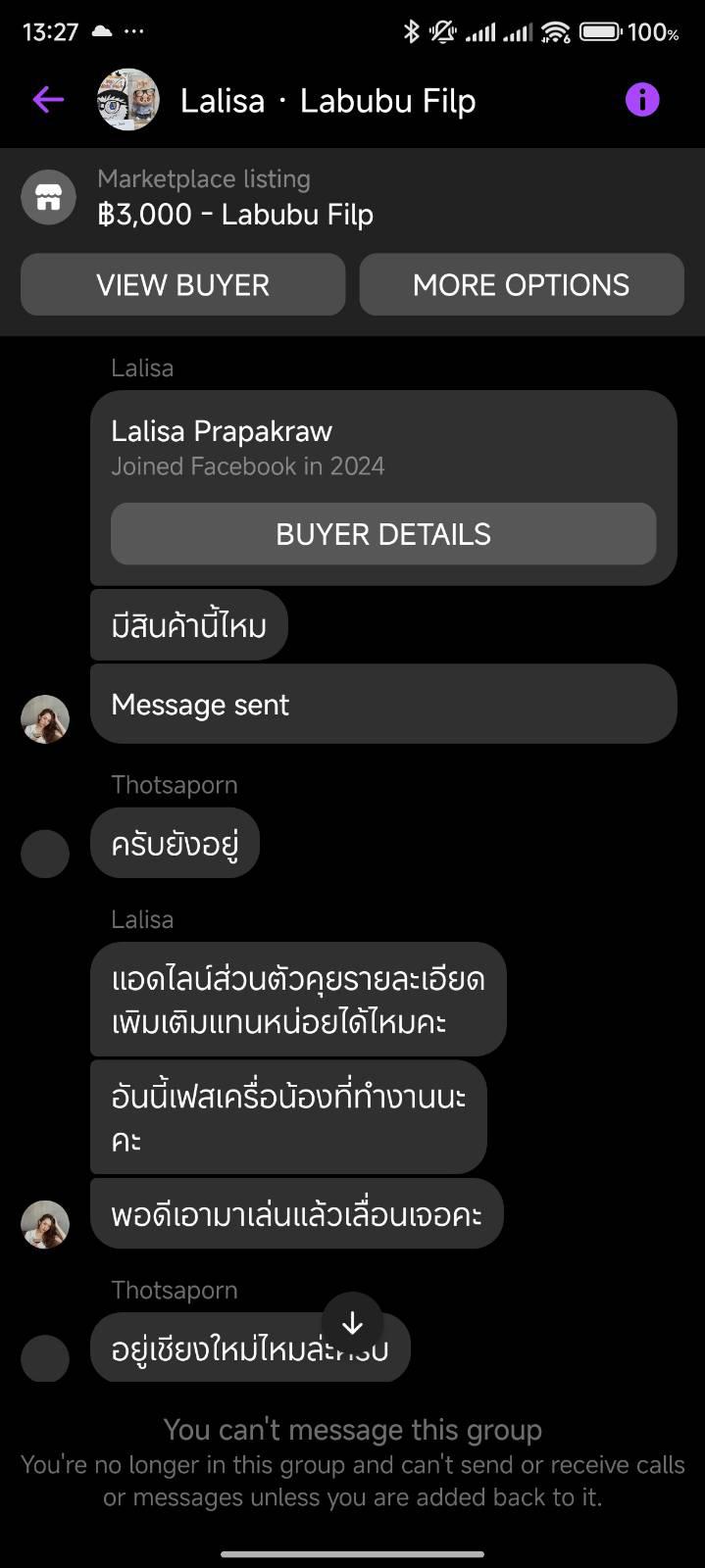Tap Lalisa's avatar beside Message sent

coord(45,719)
